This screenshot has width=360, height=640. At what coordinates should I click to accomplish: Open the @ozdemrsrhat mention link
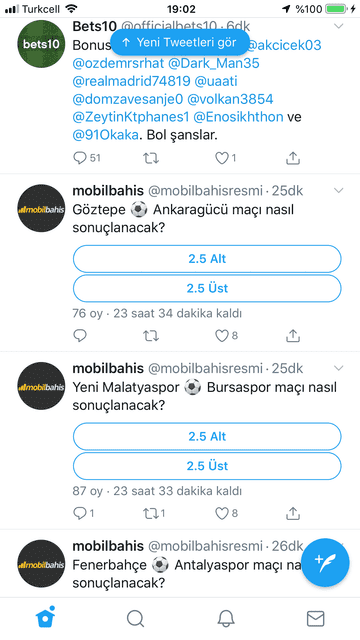tap(118, 63)
